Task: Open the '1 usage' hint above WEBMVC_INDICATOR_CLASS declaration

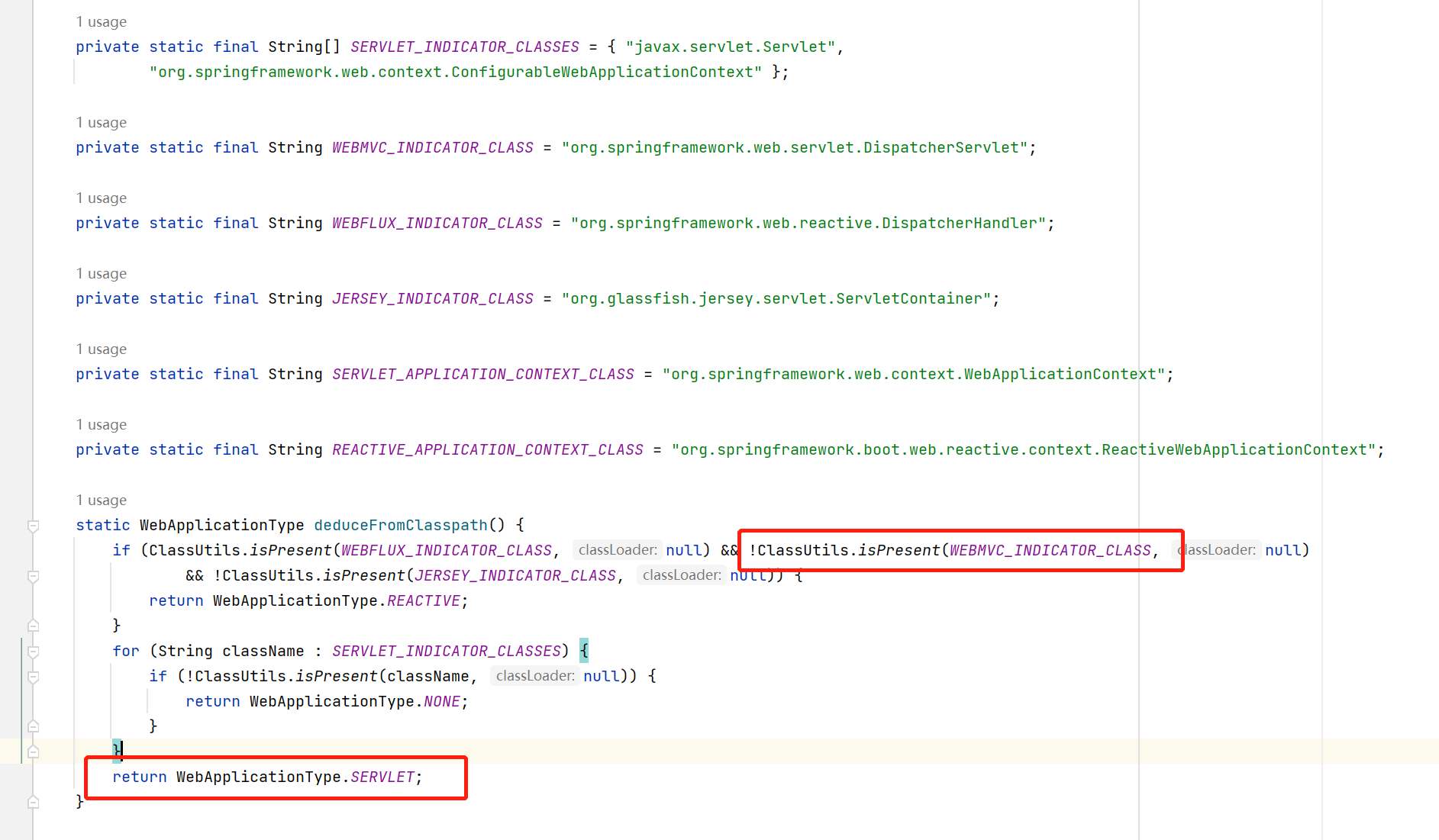Action: tap(102, 123)
